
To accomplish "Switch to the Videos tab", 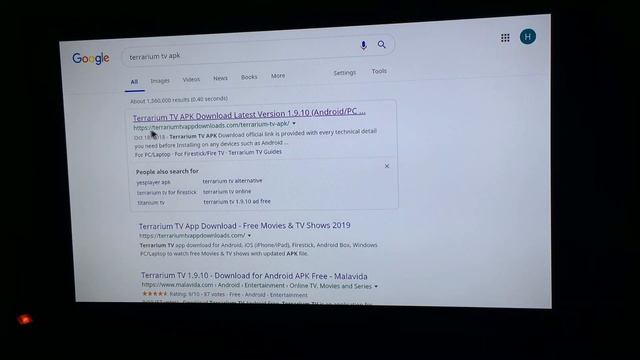I will coord(191,79).
